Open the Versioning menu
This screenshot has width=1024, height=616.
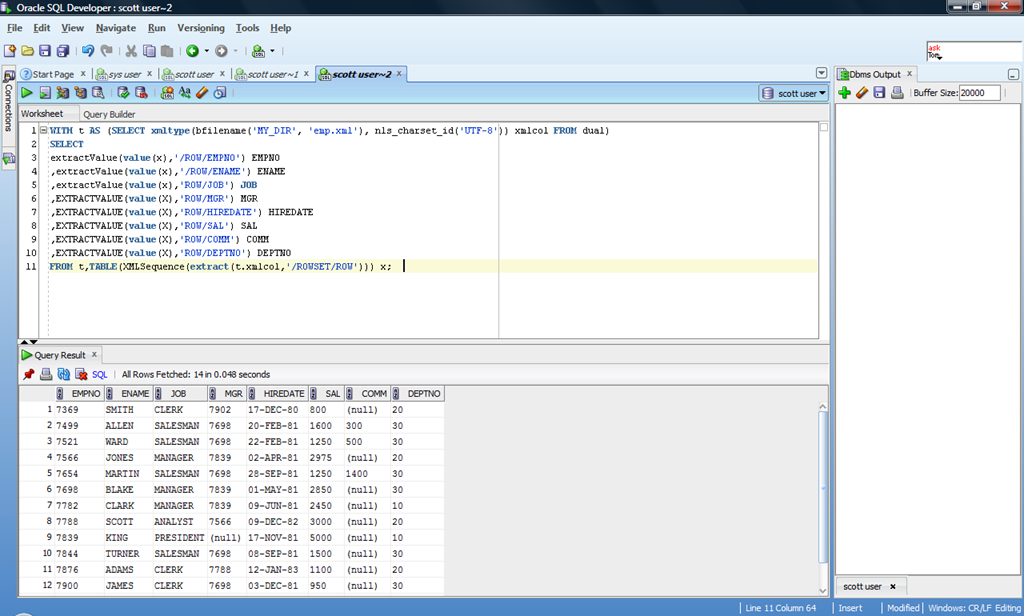[200, 28]
